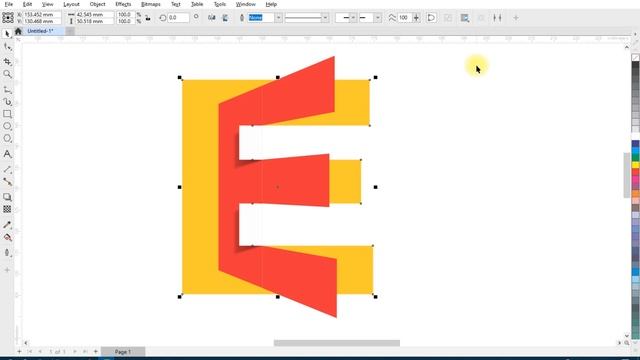The height and width of the screenshot is (360, 640).
Task: Click the wrap text icon
Action: click(x=464, y=18)
